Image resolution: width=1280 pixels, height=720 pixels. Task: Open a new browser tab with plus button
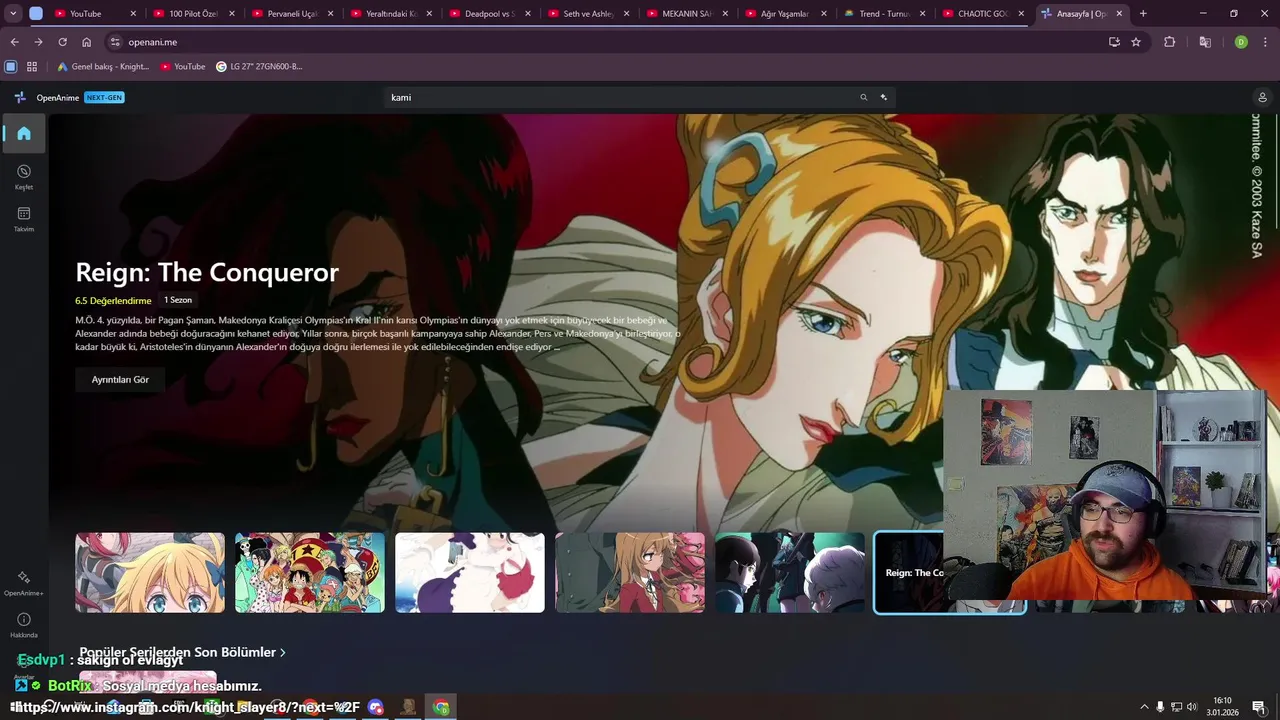[x=1143, y=14]
